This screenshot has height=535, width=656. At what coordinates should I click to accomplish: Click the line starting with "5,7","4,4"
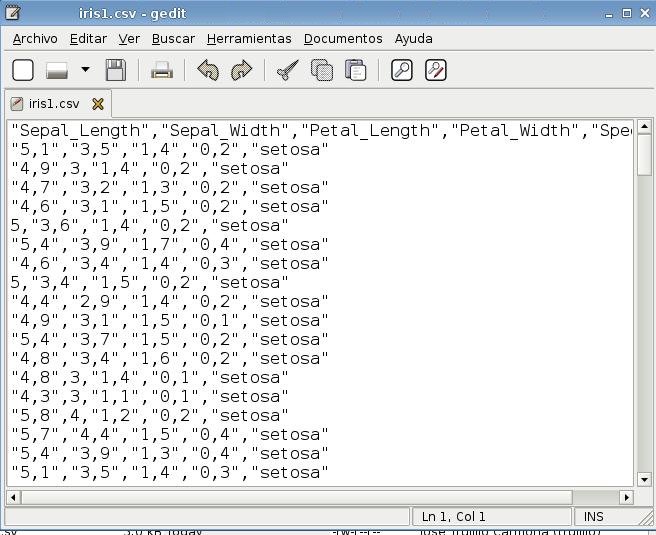169,435
